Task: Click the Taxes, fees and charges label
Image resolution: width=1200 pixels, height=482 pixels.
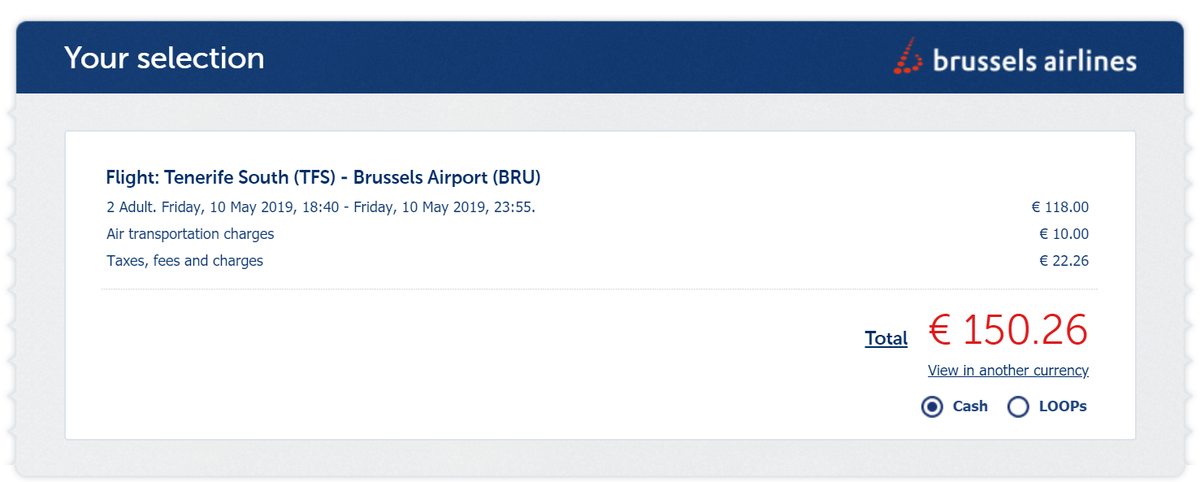Action: 185,261
